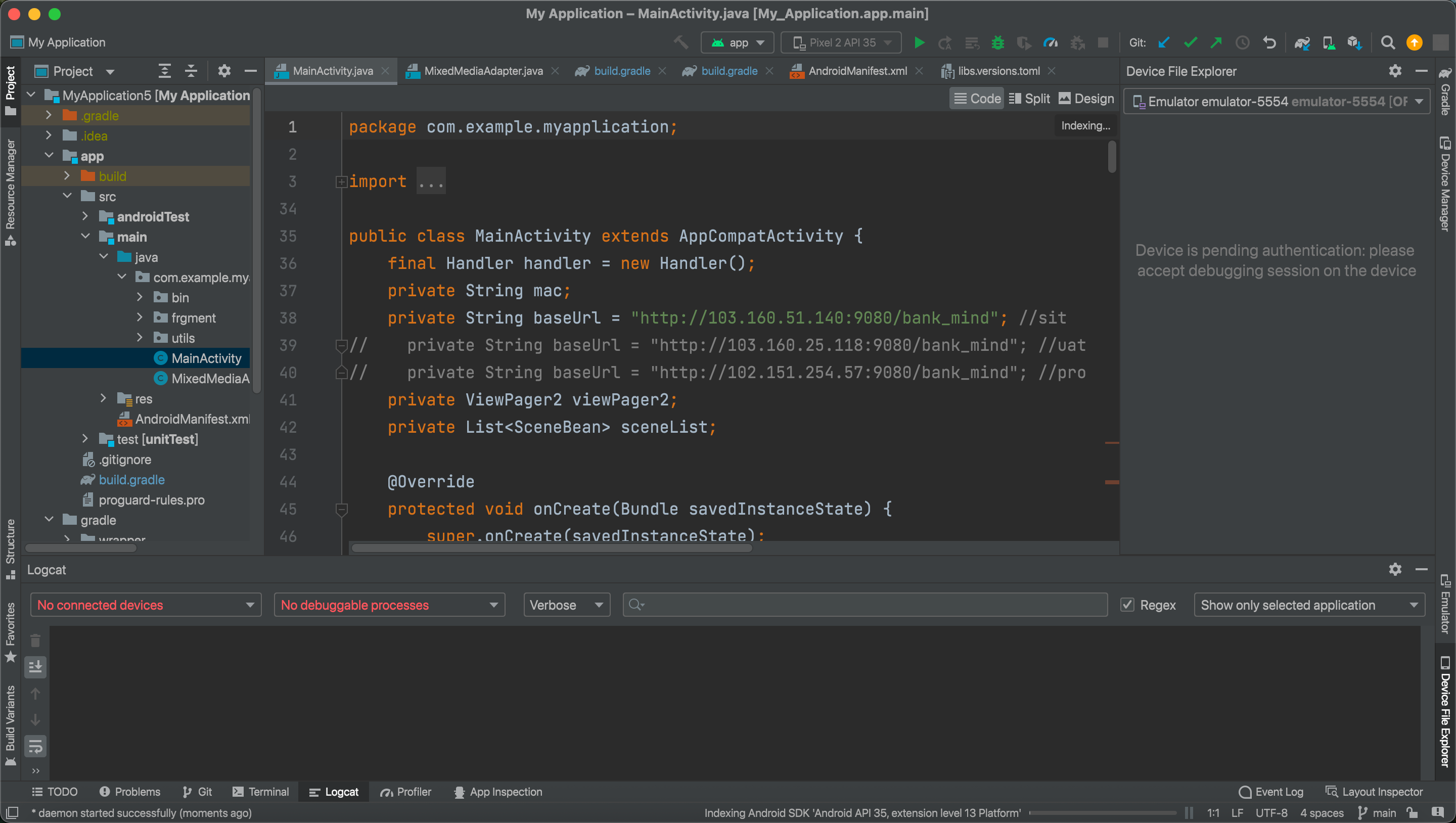Image resolution: width=1456 pixels, height=823 pixels.
Task: Expand the res folder in project tree
Action: (103, 398)
